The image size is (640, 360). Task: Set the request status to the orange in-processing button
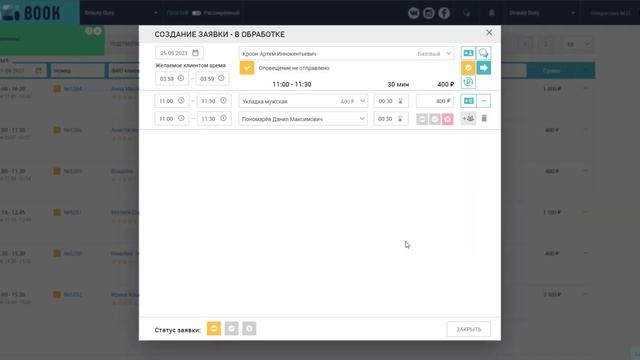(x=214, y=329)
